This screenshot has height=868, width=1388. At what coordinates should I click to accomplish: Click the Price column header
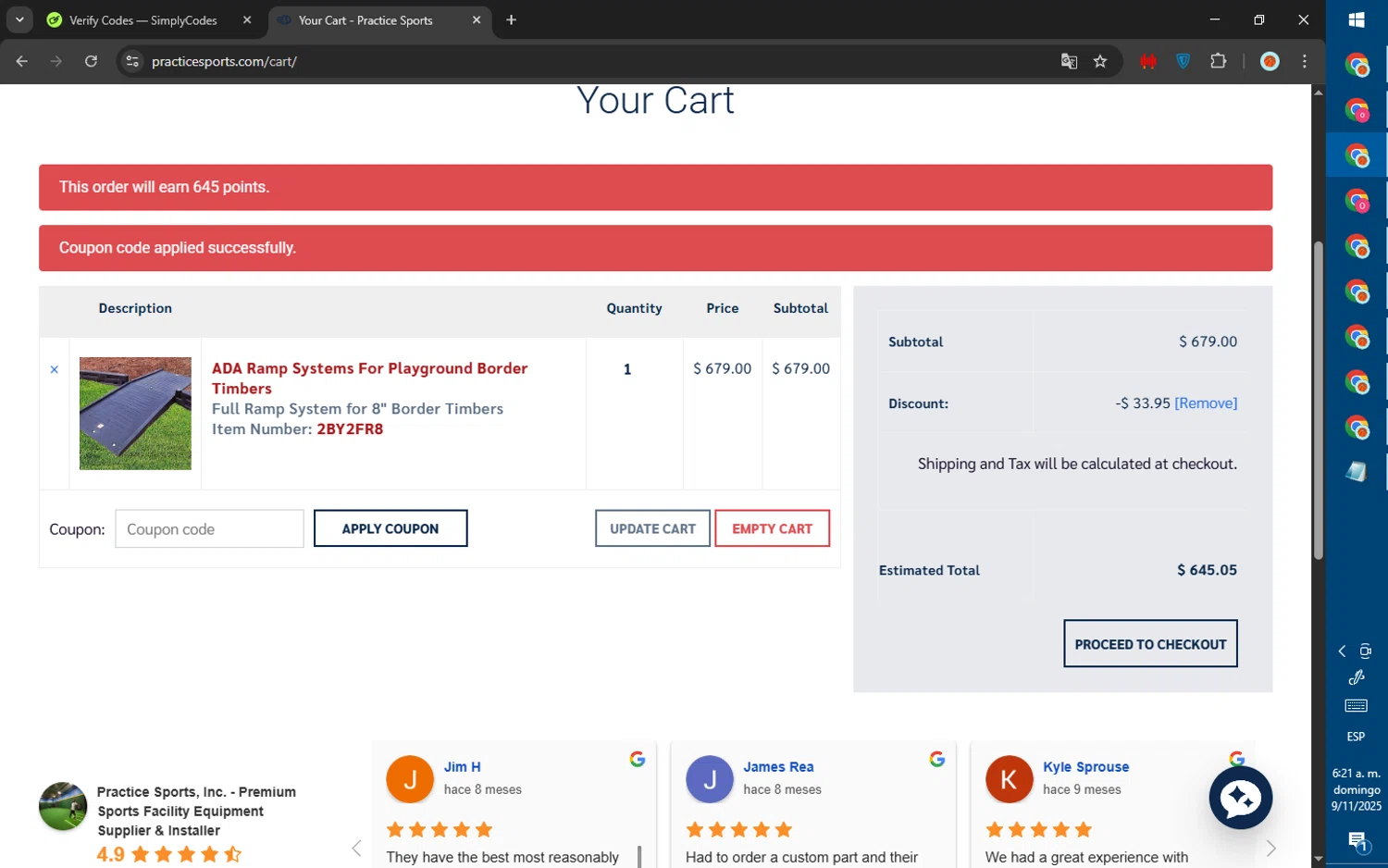(722, 308)
